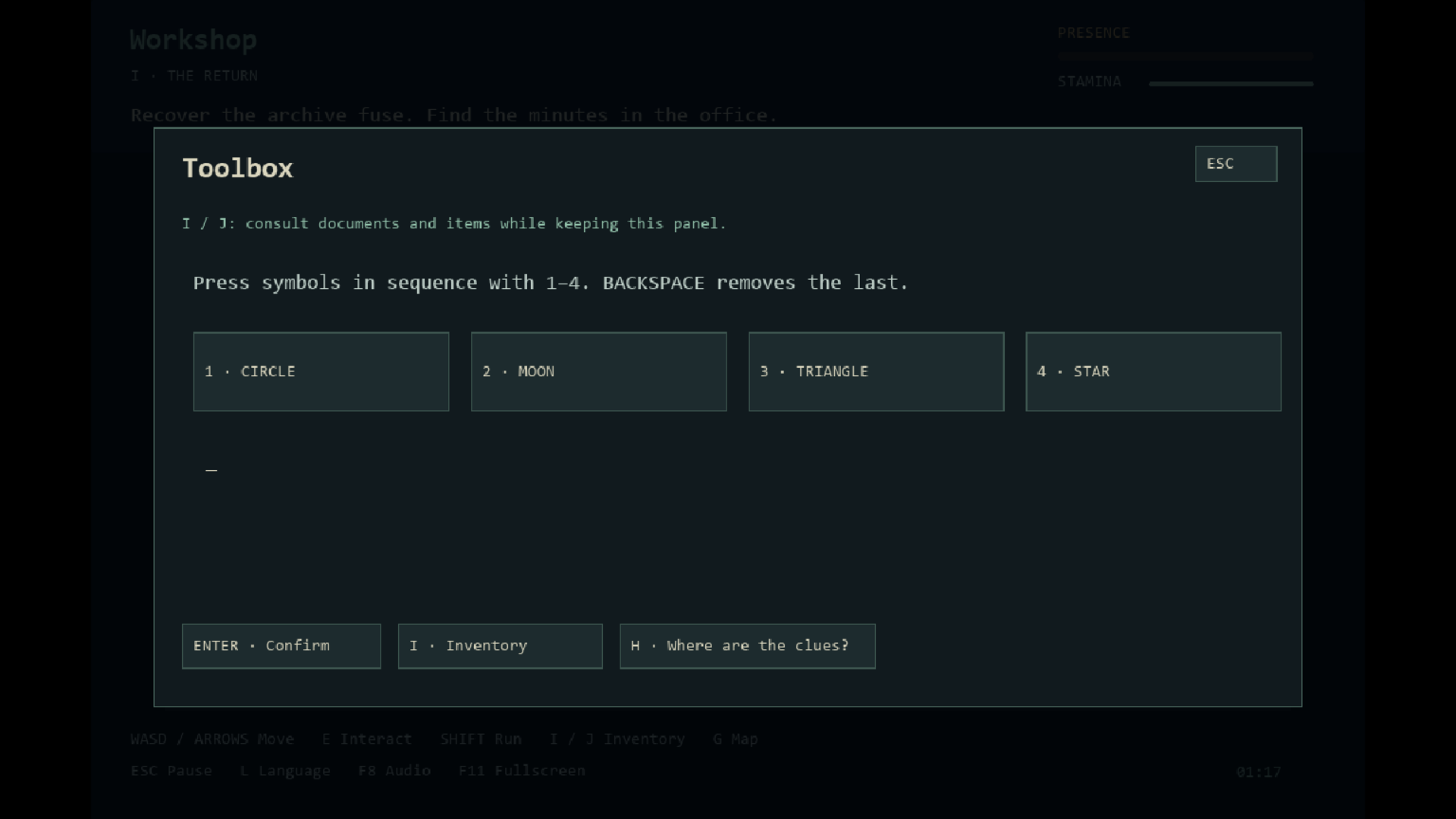The image size is (1456, 819).
Task: Click the 'F8 Audio' footer hint
Action: click(x=394, y=771)
